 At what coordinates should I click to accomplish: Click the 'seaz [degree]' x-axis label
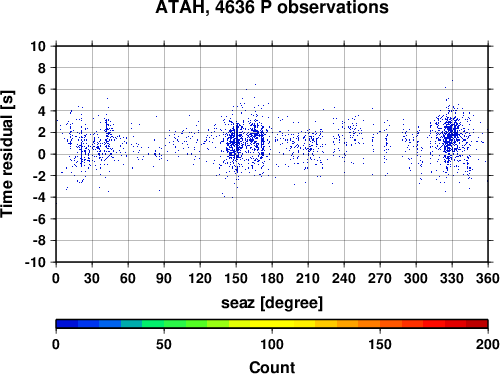click(272, 303)
